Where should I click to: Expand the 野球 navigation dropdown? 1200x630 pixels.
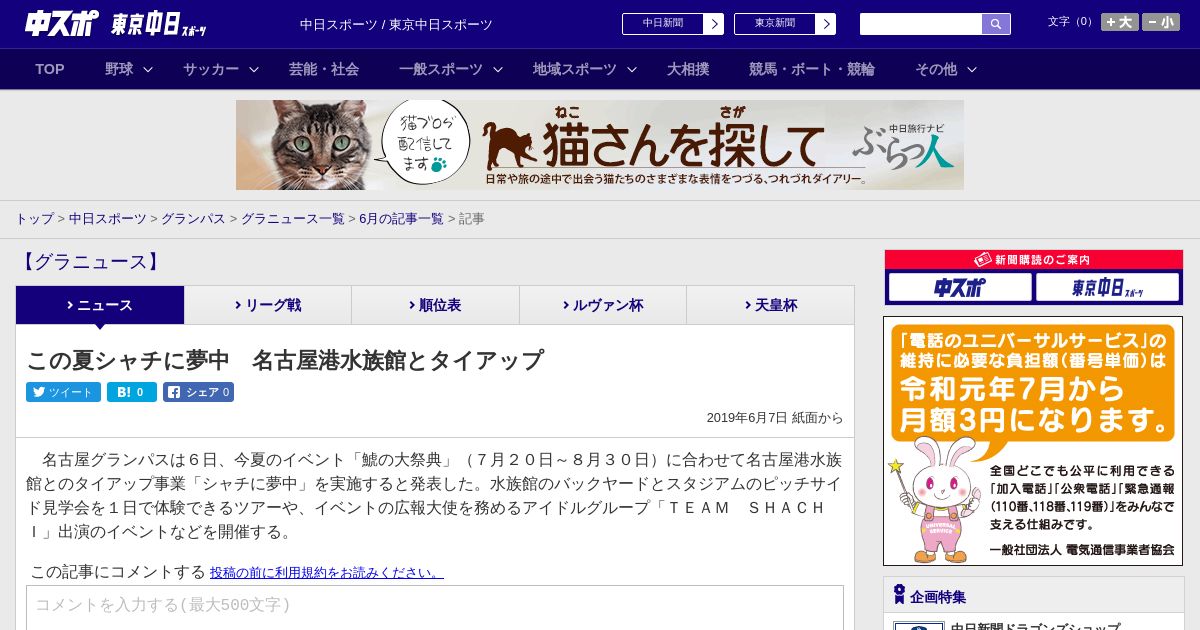(x=129, y=69)
